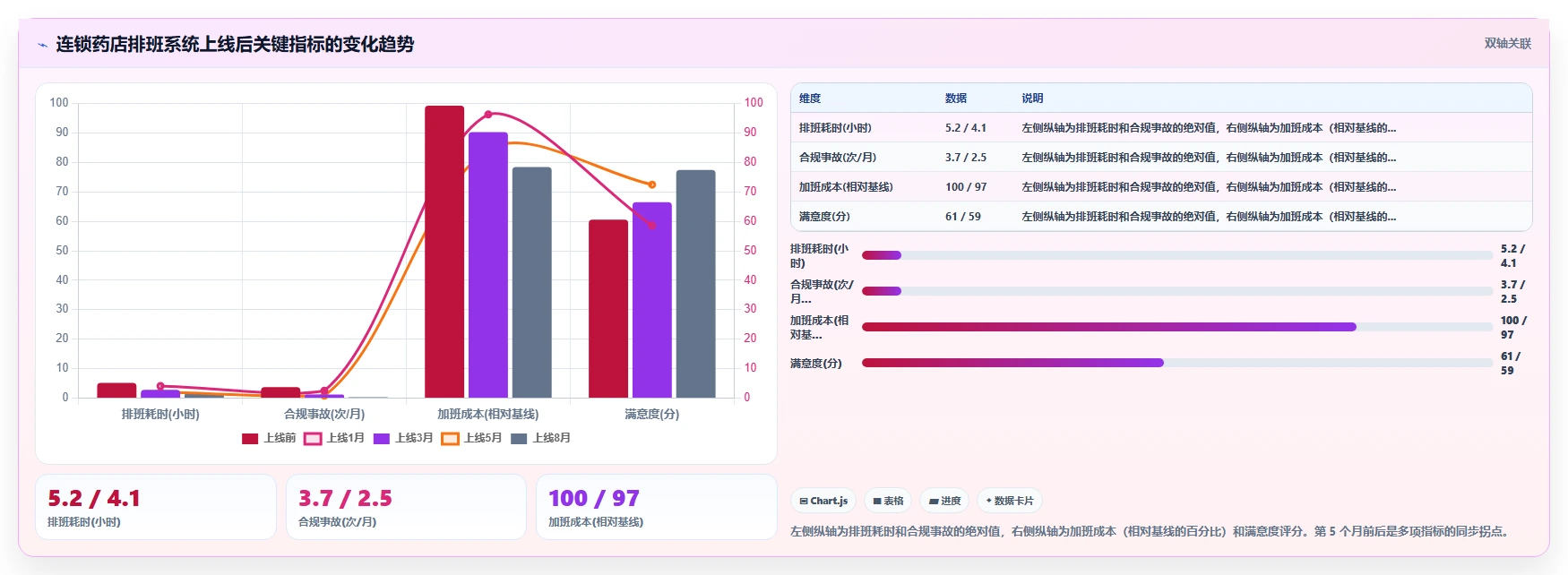Select the 满意度(分) table row cell
Viewport: 1568px width, 575px height.
click(824, 217)
